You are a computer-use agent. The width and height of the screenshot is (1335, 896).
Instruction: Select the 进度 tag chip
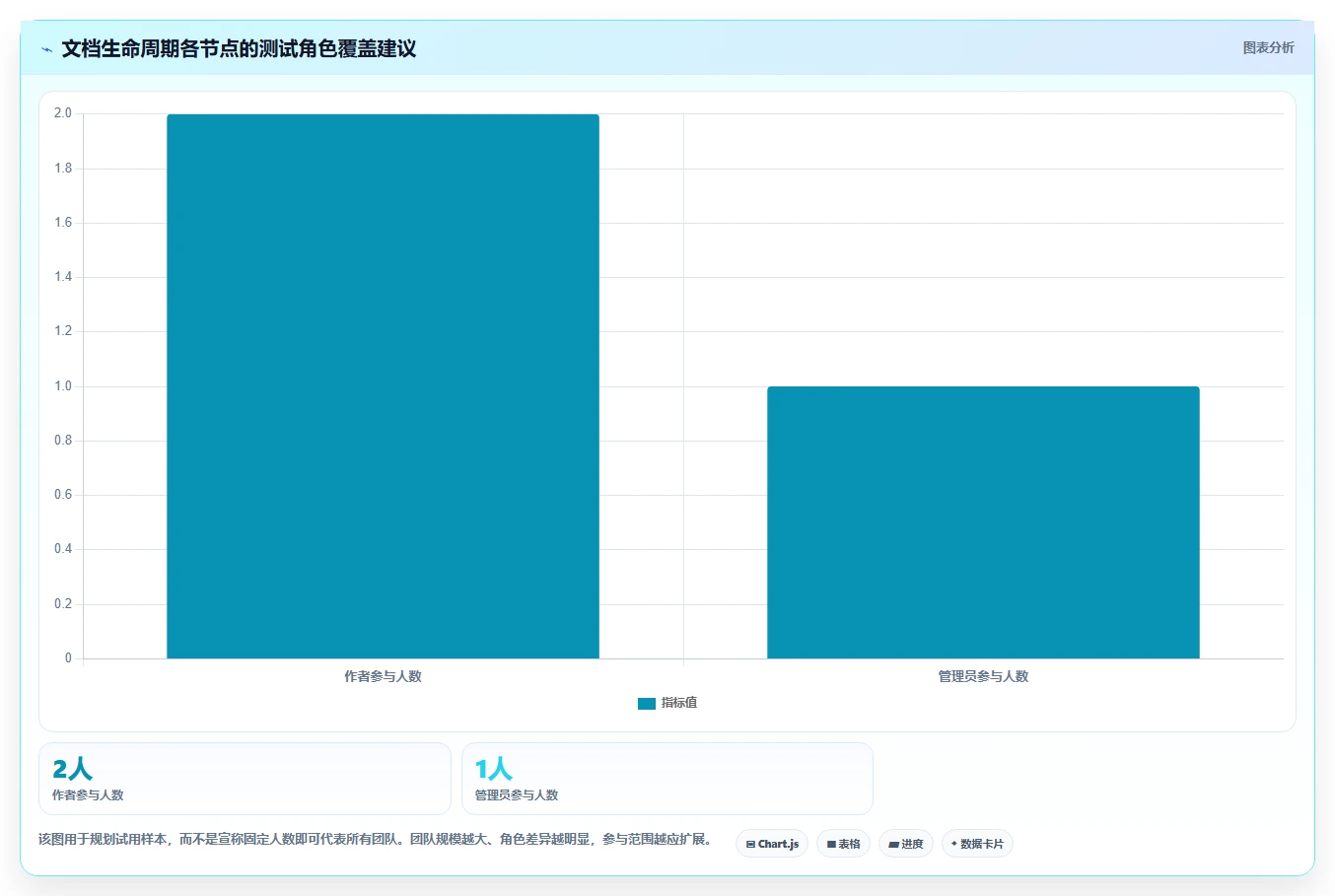tap(906, 844)
